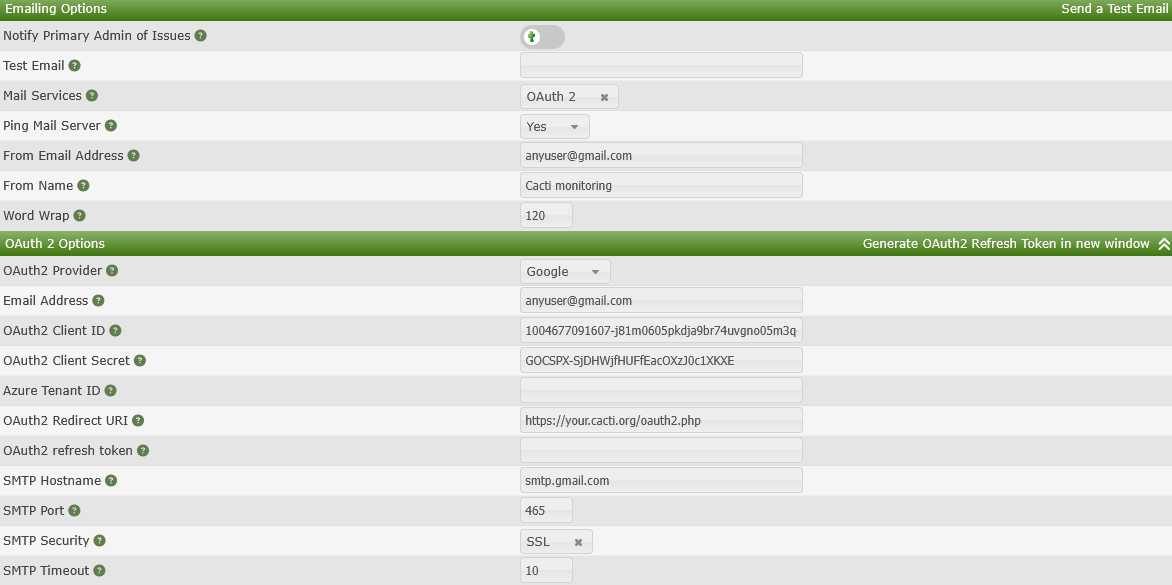Click the SMTP Port field showing 465
Screen dimensions: 1172x585
pos(546,510)
